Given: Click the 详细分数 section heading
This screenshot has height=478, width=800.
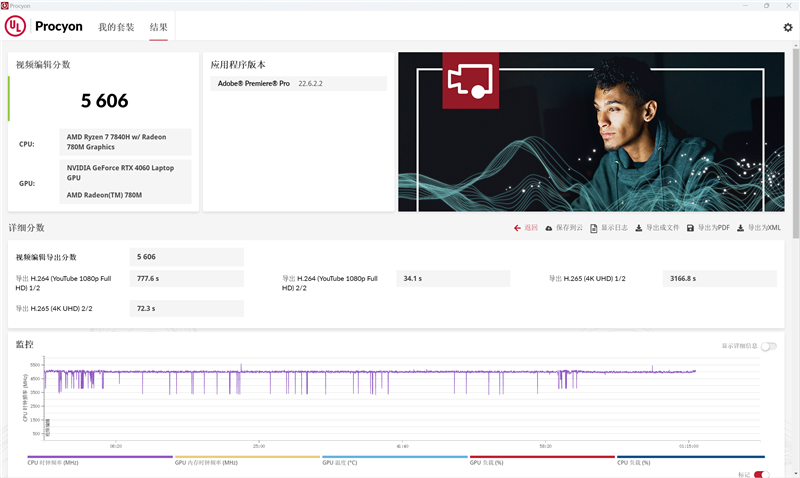Looking at the screenshot, I should click(26, 228).
